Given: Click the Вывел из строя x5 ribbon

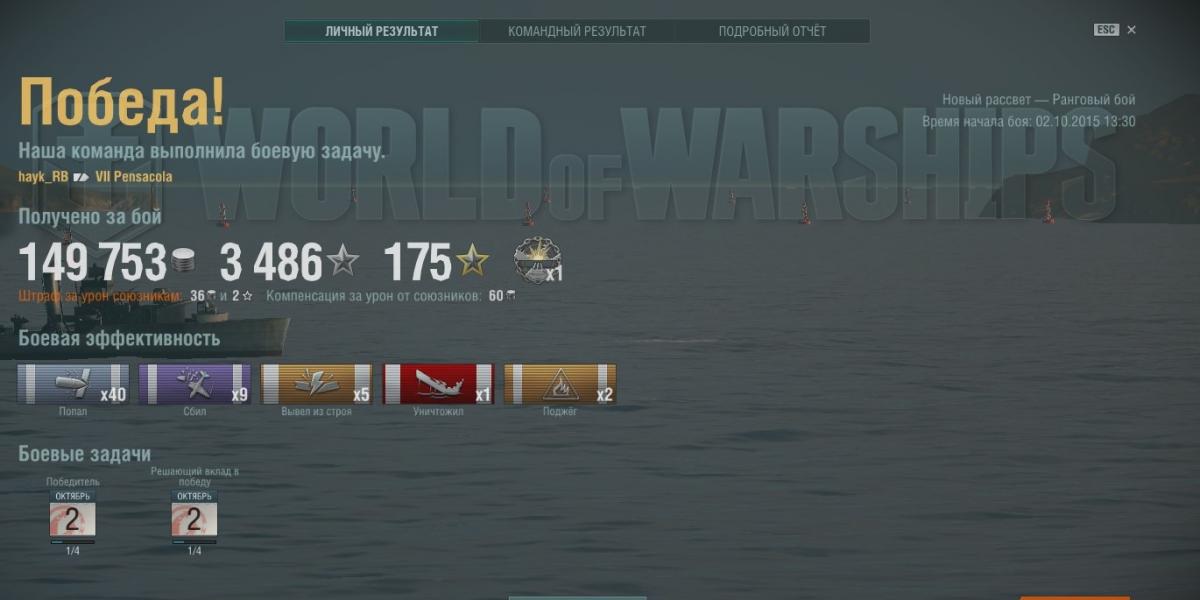Looking at the screenshot, I should pyautogui.click(x=316, y=384).
